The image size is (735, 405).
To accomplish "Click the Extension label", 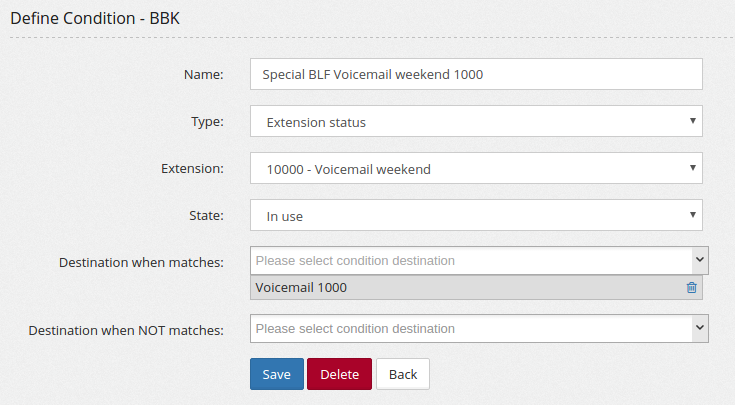I will pos(192,169).
